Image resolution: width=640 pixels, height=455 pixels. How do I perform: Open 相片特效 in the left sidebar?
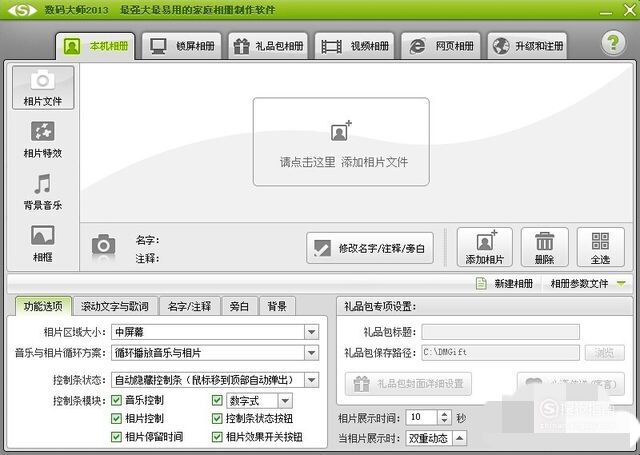pyautogui.click(x=43, y=140)
